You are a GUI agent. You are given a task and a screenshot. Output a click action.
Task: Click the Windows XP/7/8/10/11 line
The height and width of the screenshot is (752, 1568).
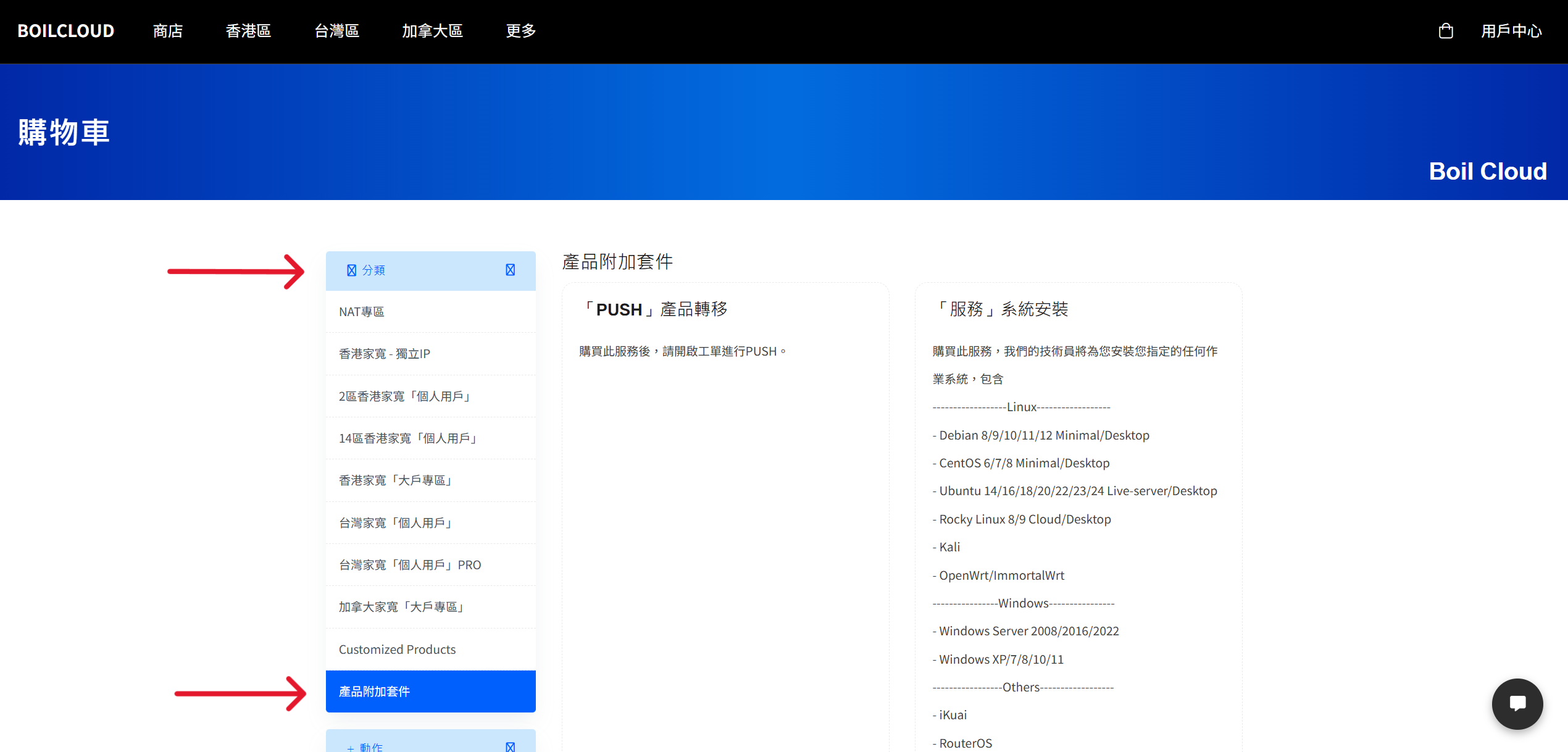(x=998, y=659)
